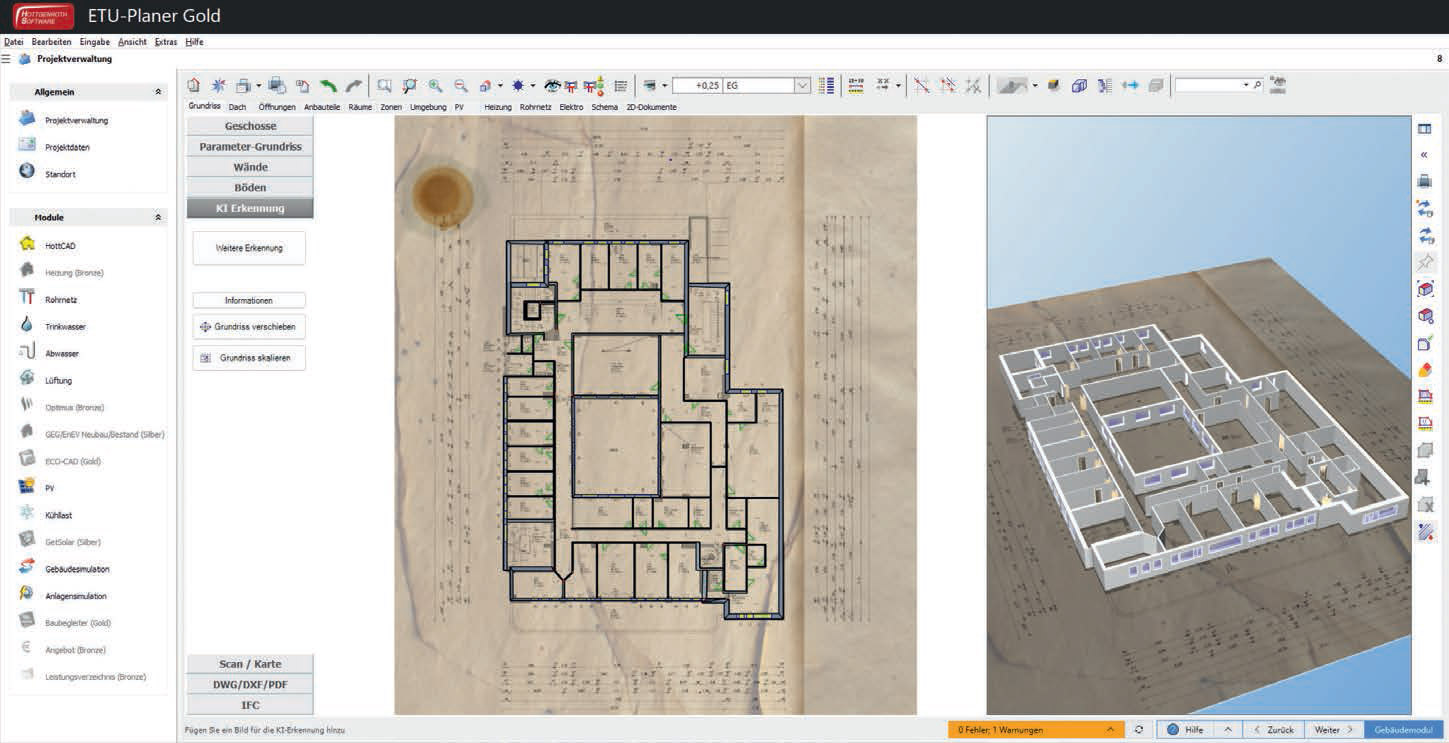This screenshot has width=1449, height=743.
Task: Switch to the Öffnungen tab
Action: pos(277,107)
